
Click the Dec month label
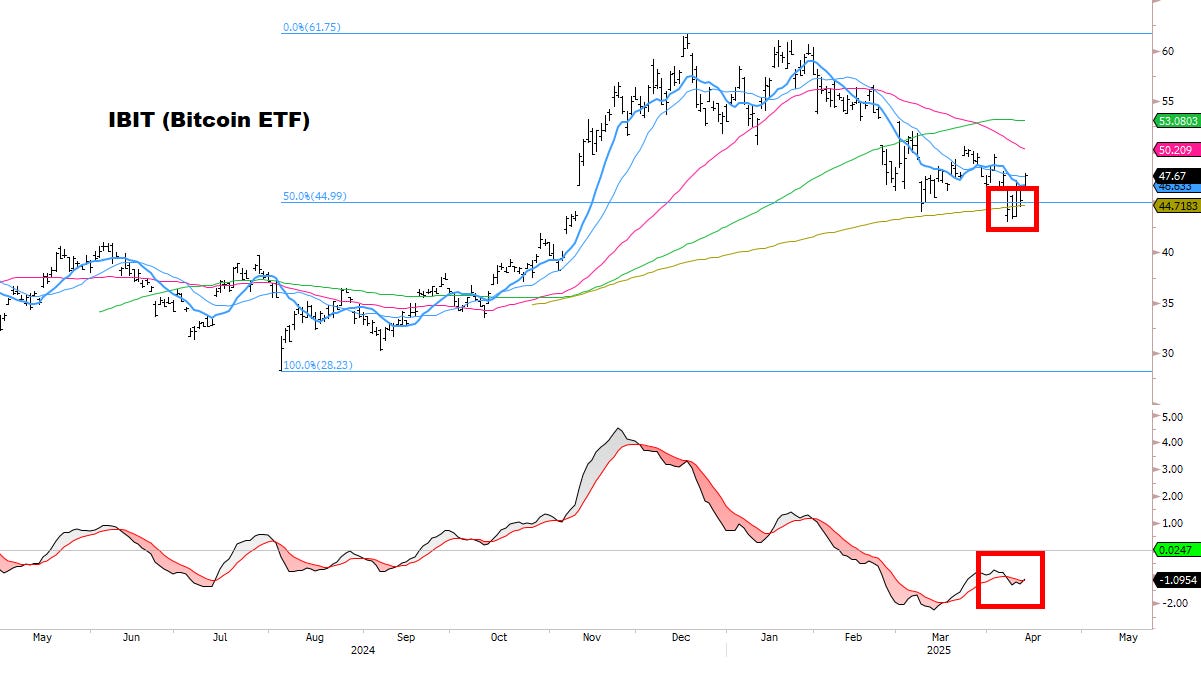point(680,637)
